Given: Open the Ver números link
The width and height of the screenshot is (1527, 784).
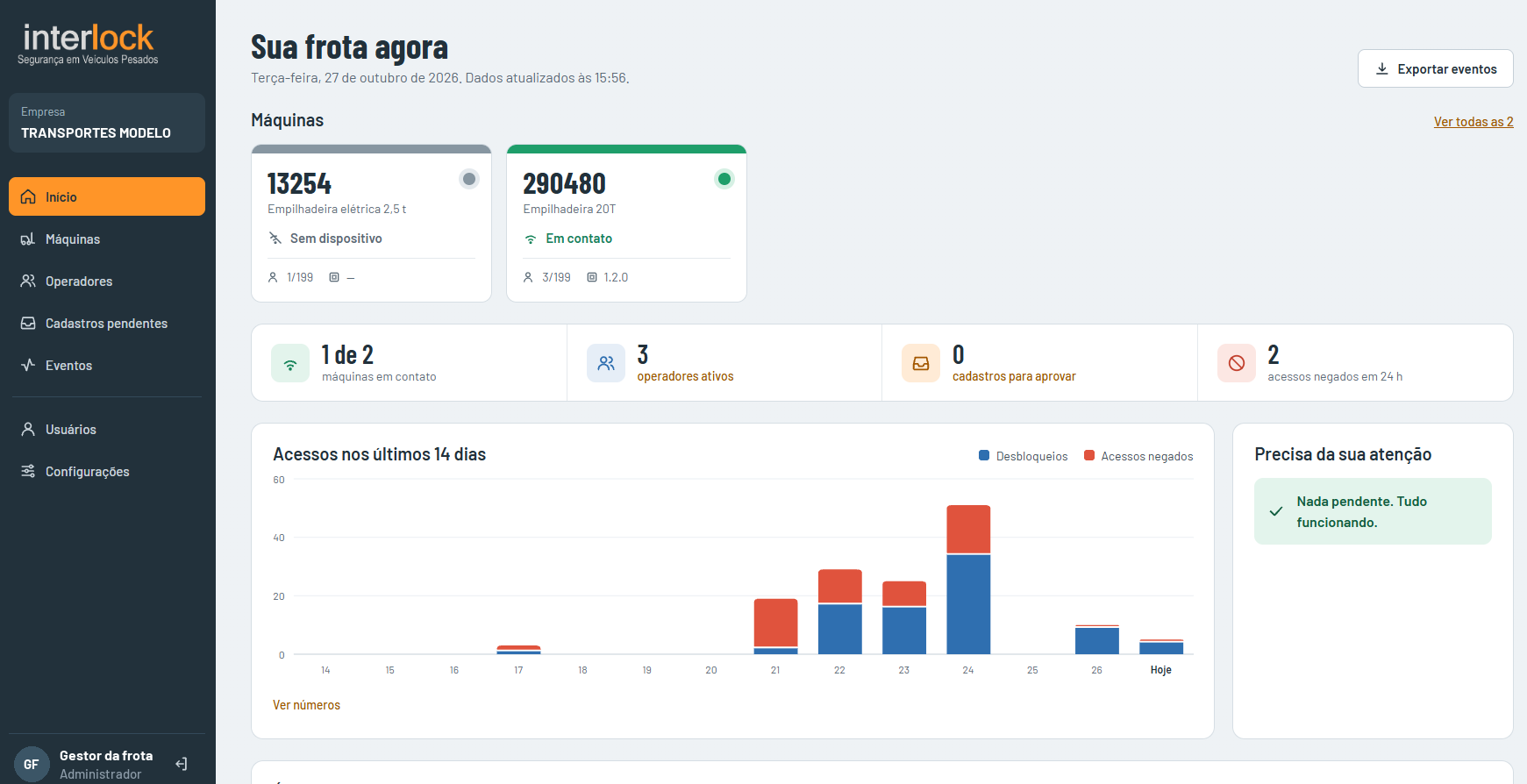Looking at the screenshot, I should tap(306, 705).
